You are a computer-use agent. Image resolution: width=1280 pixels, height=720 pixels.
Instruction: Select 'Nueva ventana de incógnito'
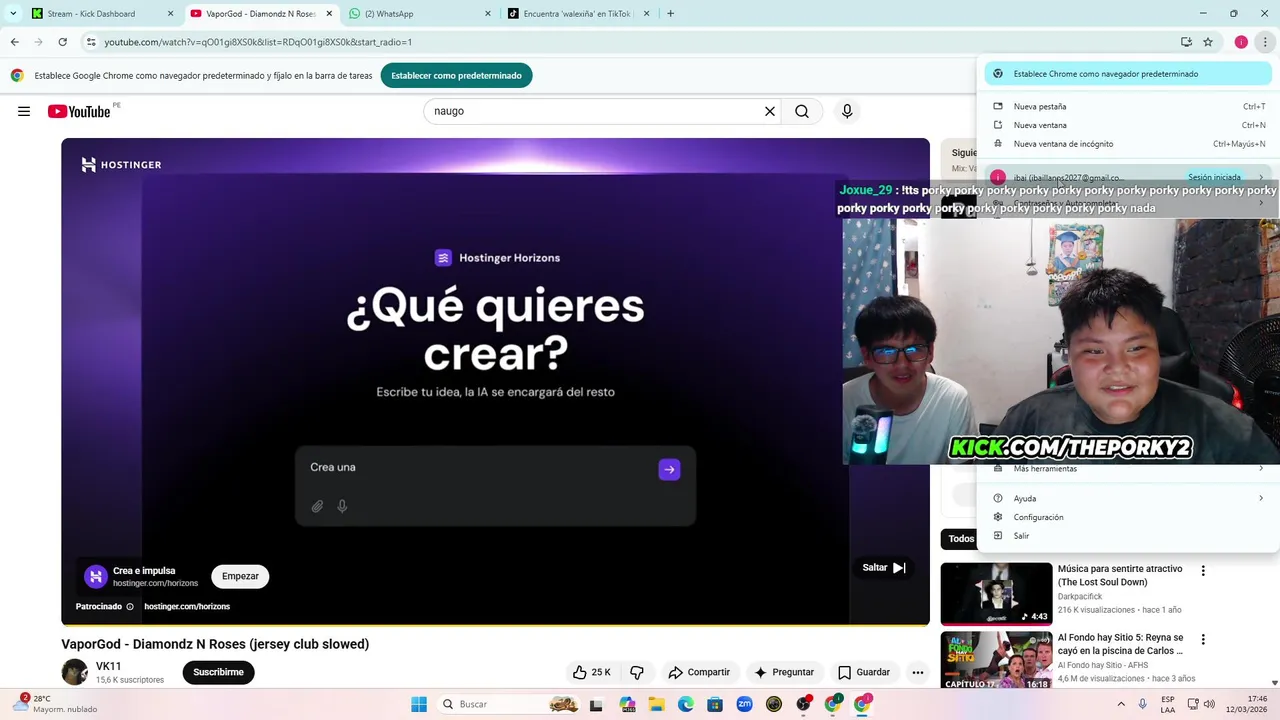click(1128, 144)
